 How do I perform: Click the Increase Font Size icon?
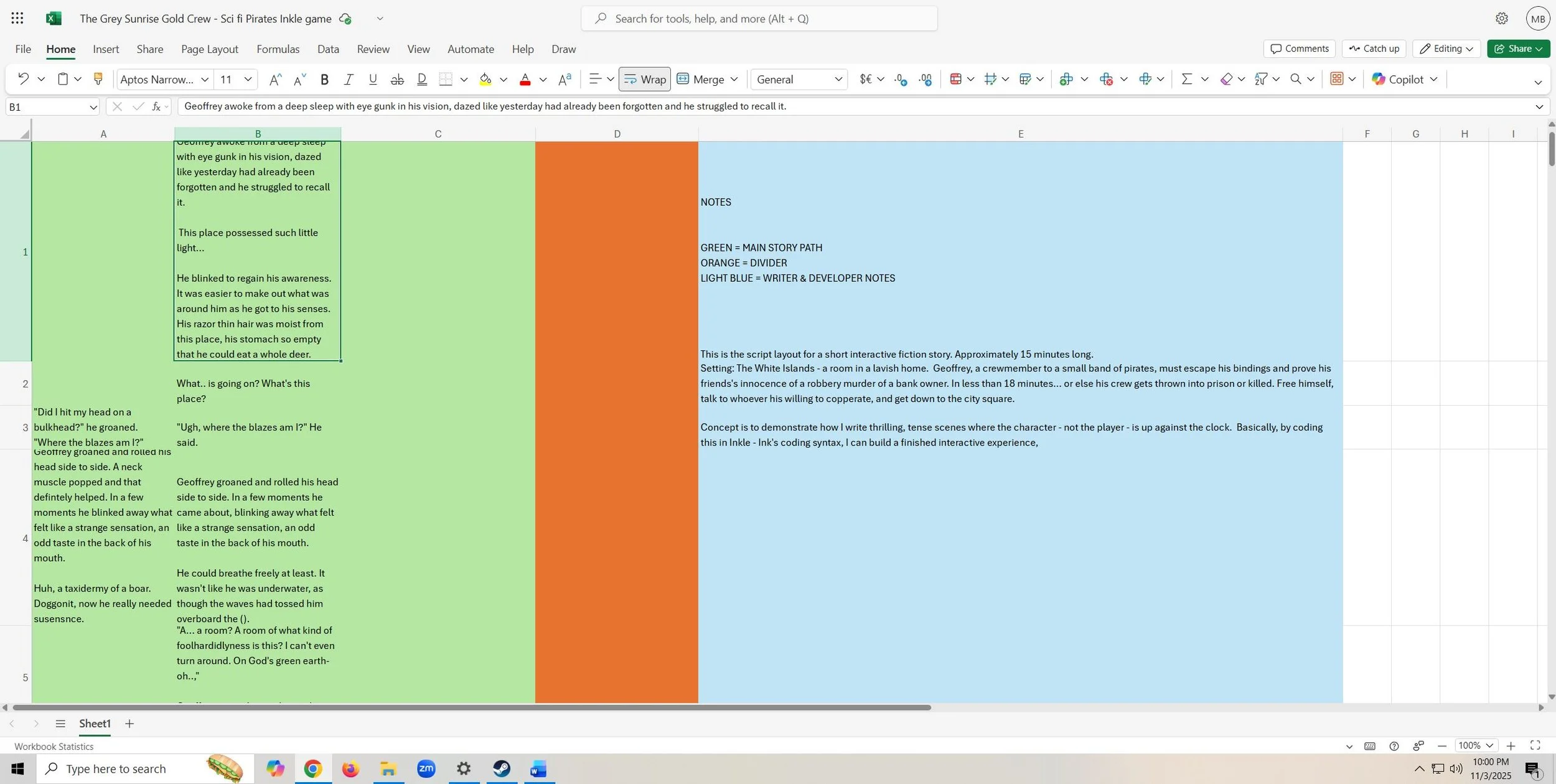click(274, 79)
